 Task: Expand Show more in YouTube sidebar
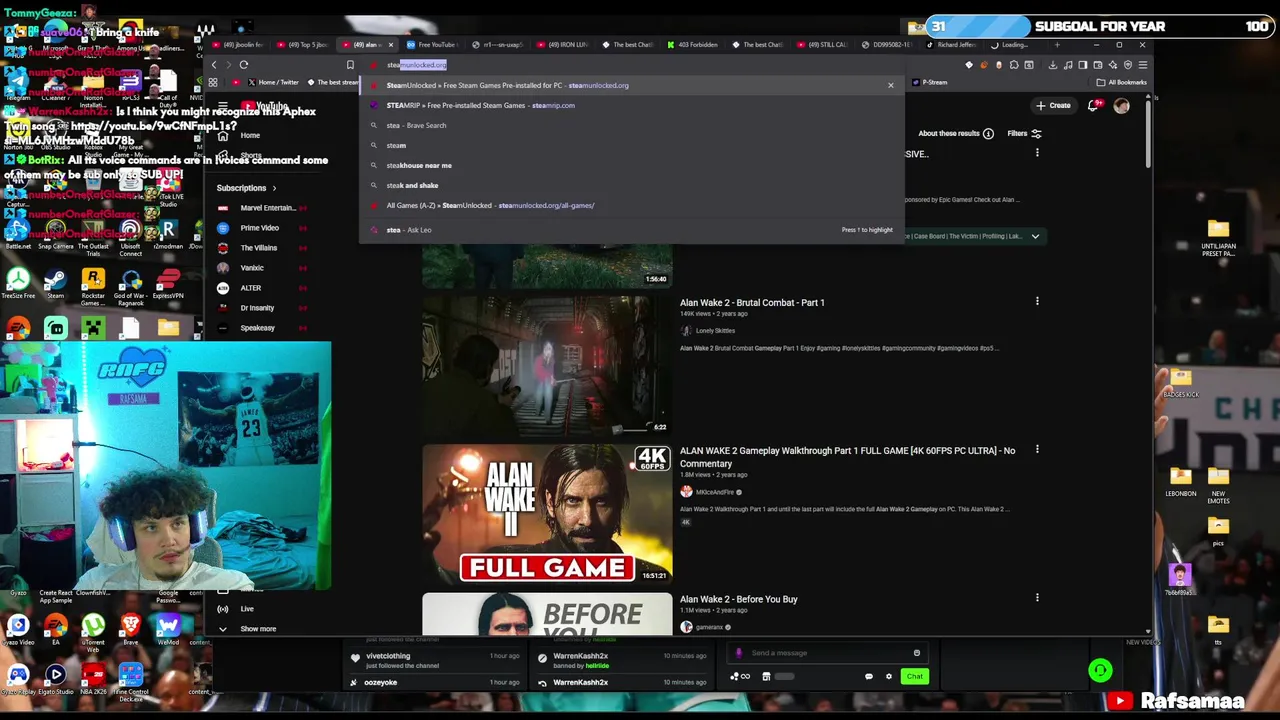(x=247, y=629)
